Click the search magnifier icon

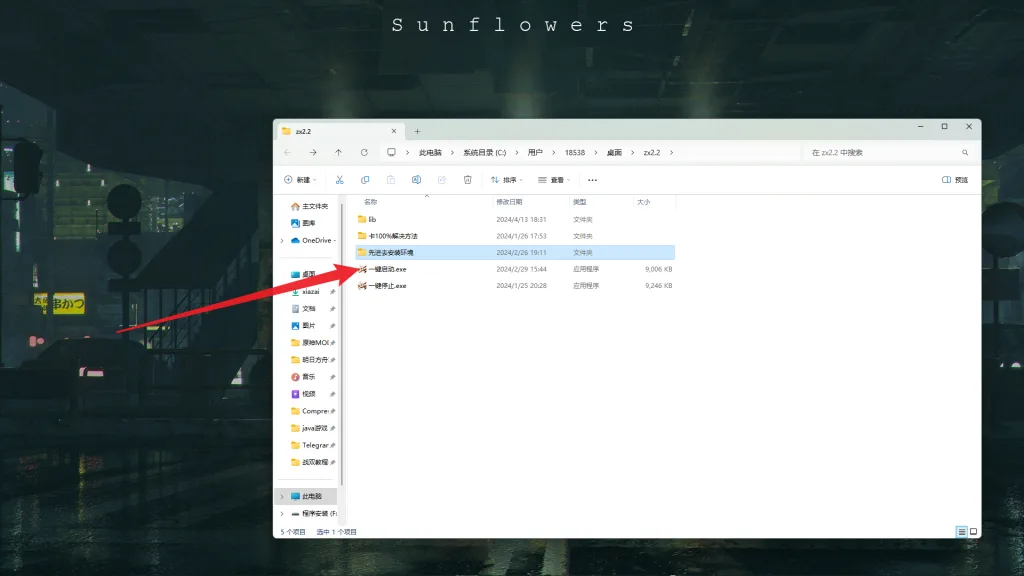pyautogui.click(x=965, y=152)
